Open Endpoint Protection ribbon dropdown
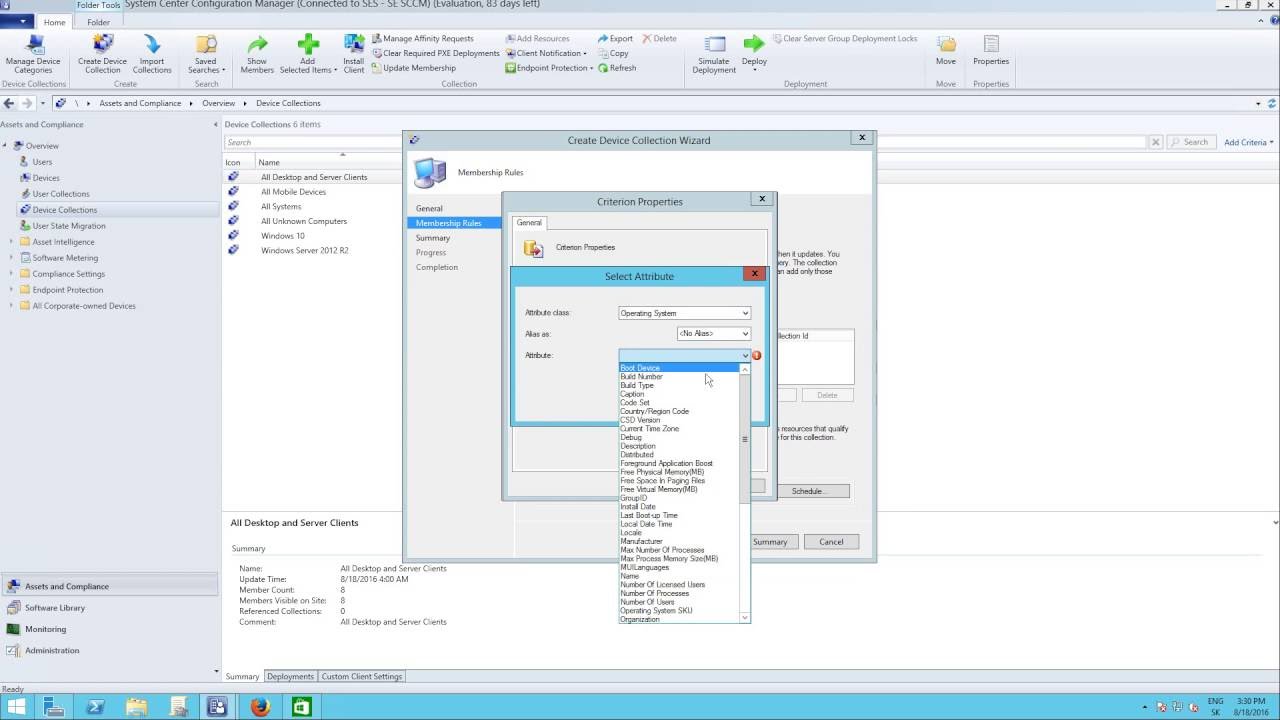The height and width of the screenshot is (720, 1280). (549, 68)
